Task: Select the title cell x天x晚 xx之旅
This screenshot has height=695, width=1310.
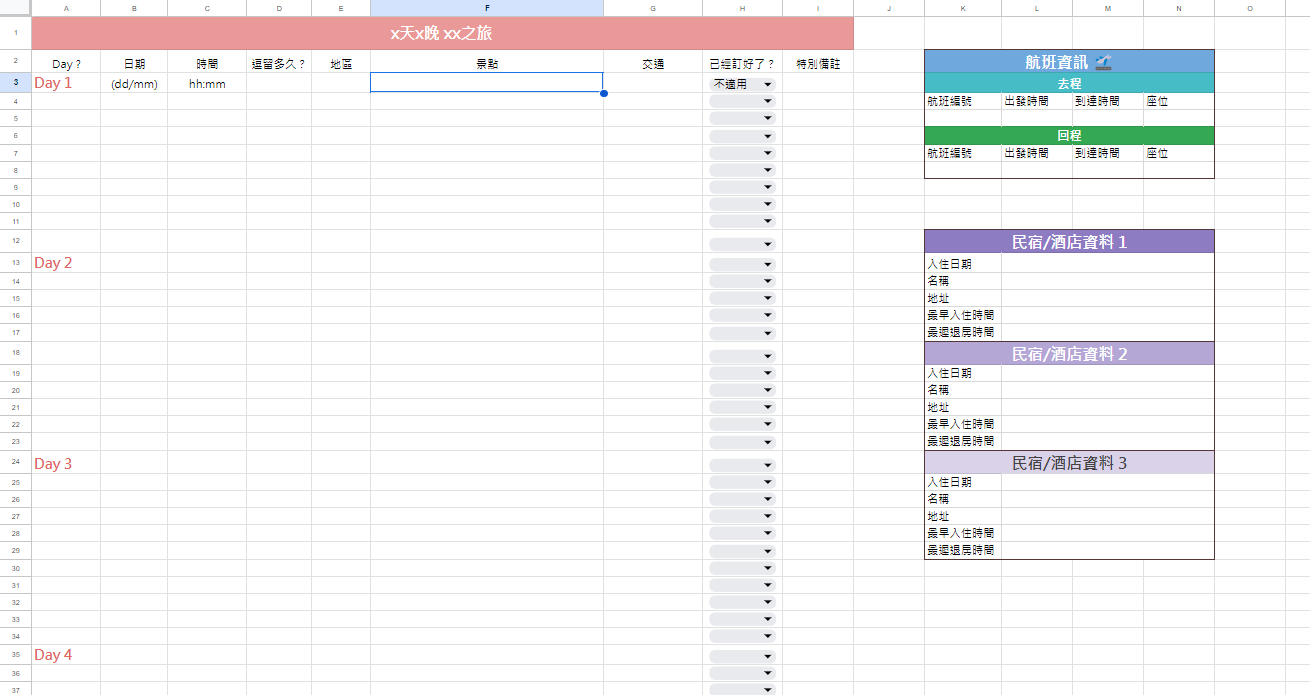Action: point(442,33)
